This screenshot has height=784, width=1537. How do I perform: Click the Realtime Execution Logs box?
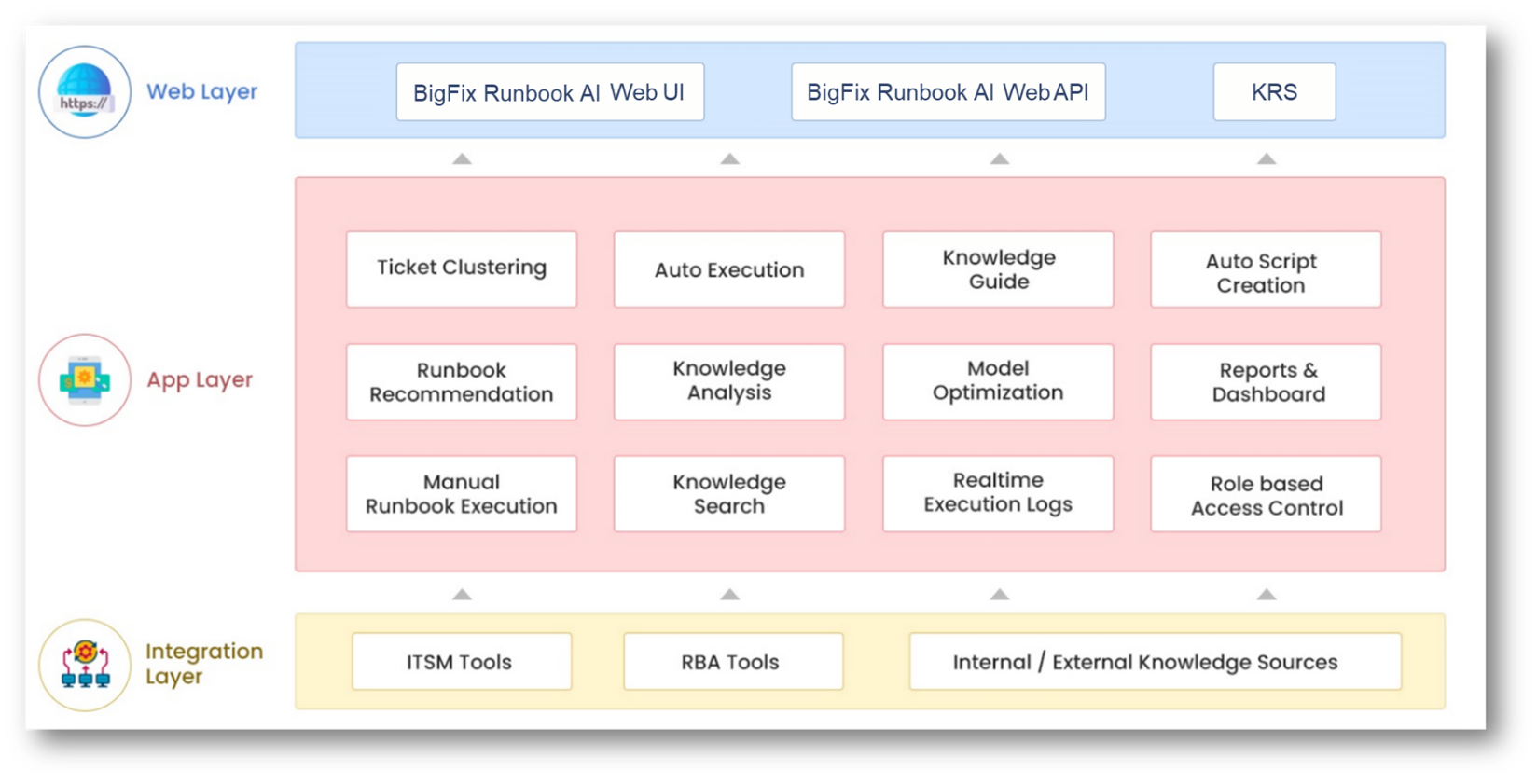click(998, 493)
